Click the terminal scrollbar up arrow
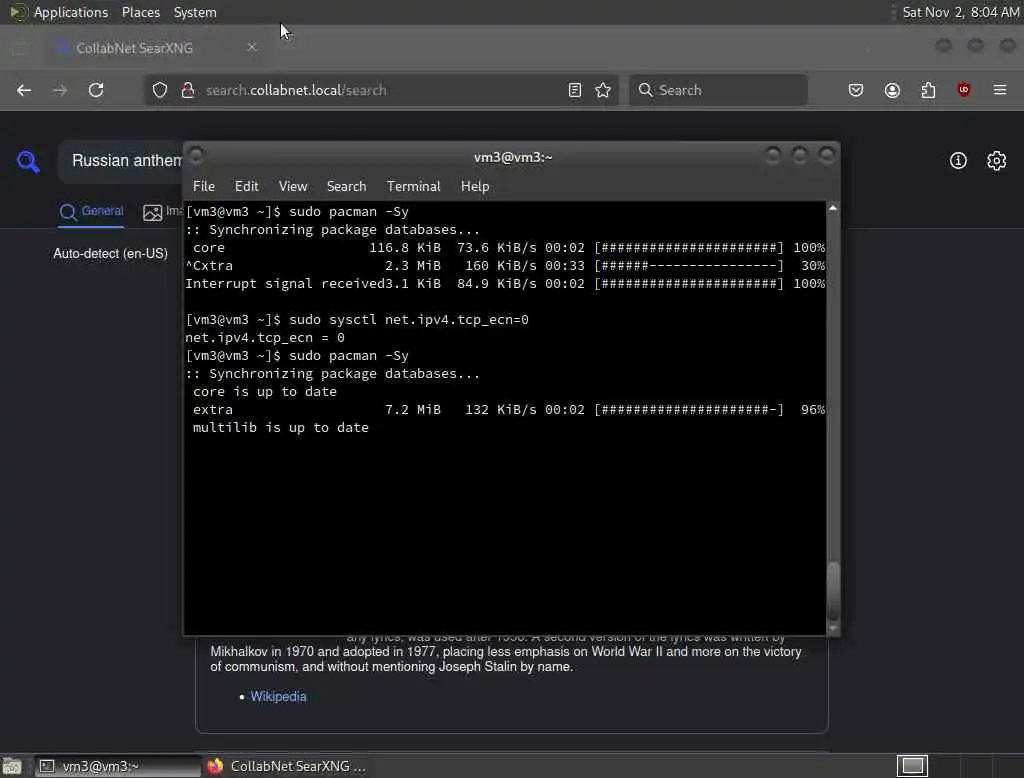 [833, 208]
